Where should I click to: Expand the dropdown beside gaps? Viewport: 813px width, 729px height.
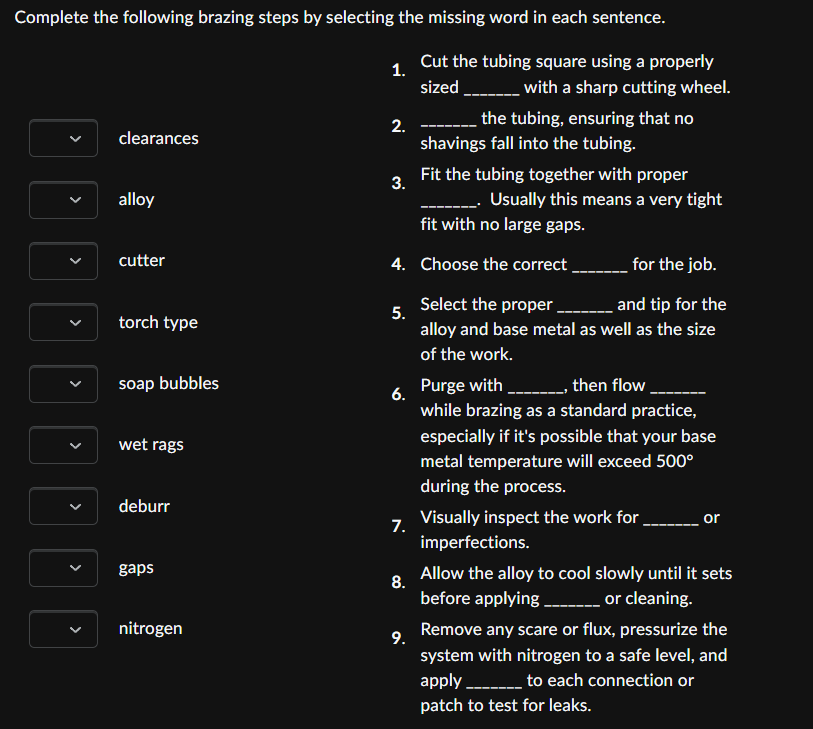pyautogui.click(x=63, y=567)
